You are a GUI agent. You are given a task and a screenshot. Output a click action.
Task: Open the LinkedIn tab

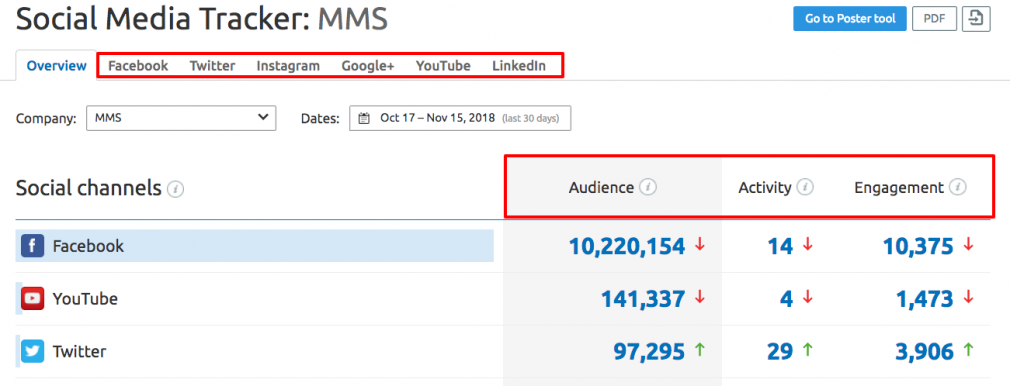(519, 66)
